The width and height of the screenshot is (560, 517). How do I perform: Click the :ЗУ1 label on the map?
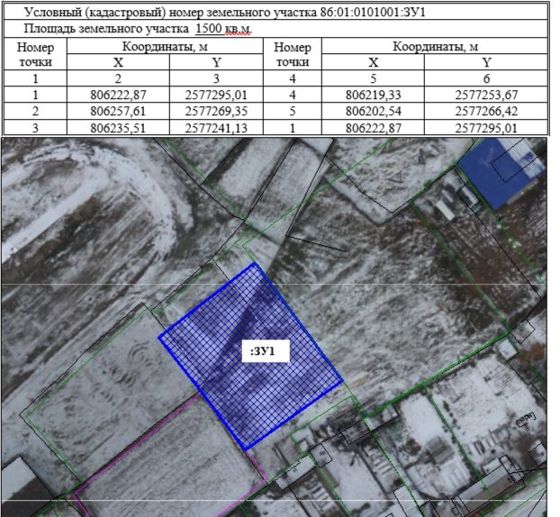click(265, 351)
